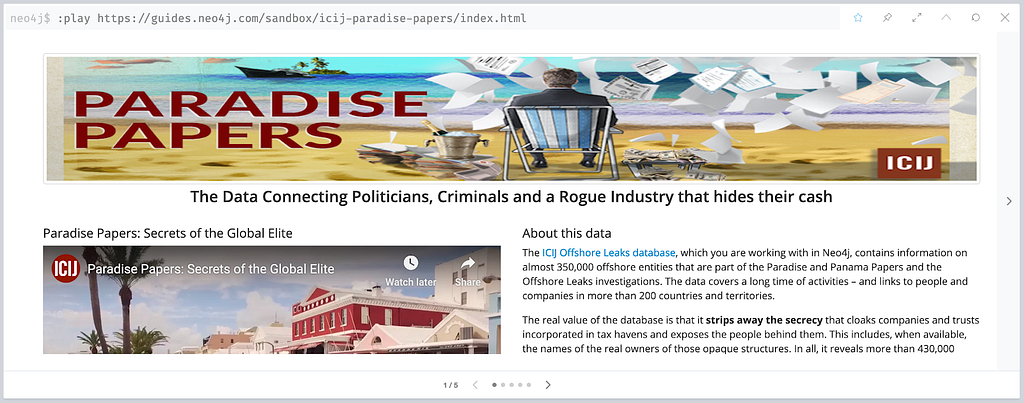Close the guide frame
Image resolution: width=1024 pixels, height=403 pixels.
pos(1005,18)
